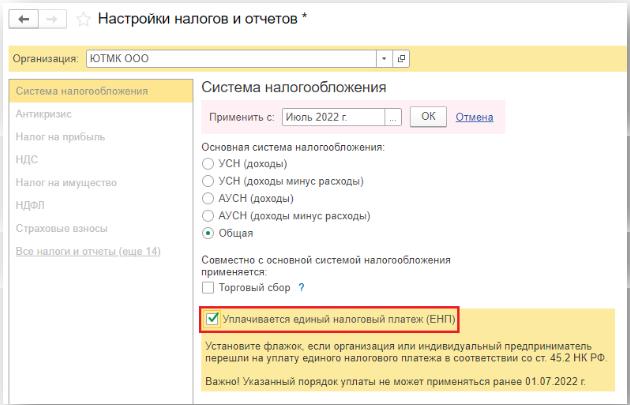Select the Общая tax system option

coord(208,233)
